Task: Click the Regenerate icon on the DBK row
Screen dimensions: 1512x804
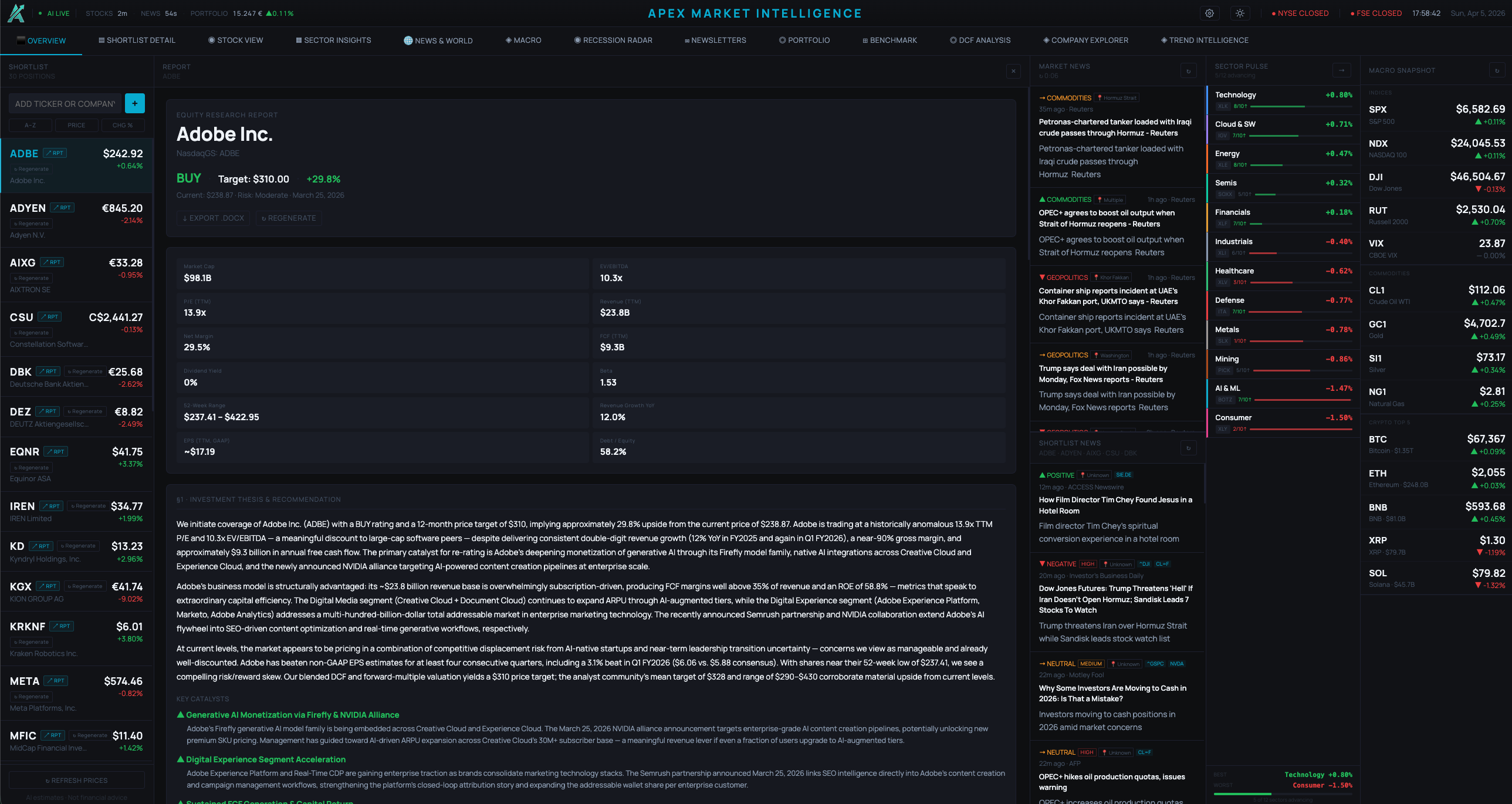Action: pos(84,371)
